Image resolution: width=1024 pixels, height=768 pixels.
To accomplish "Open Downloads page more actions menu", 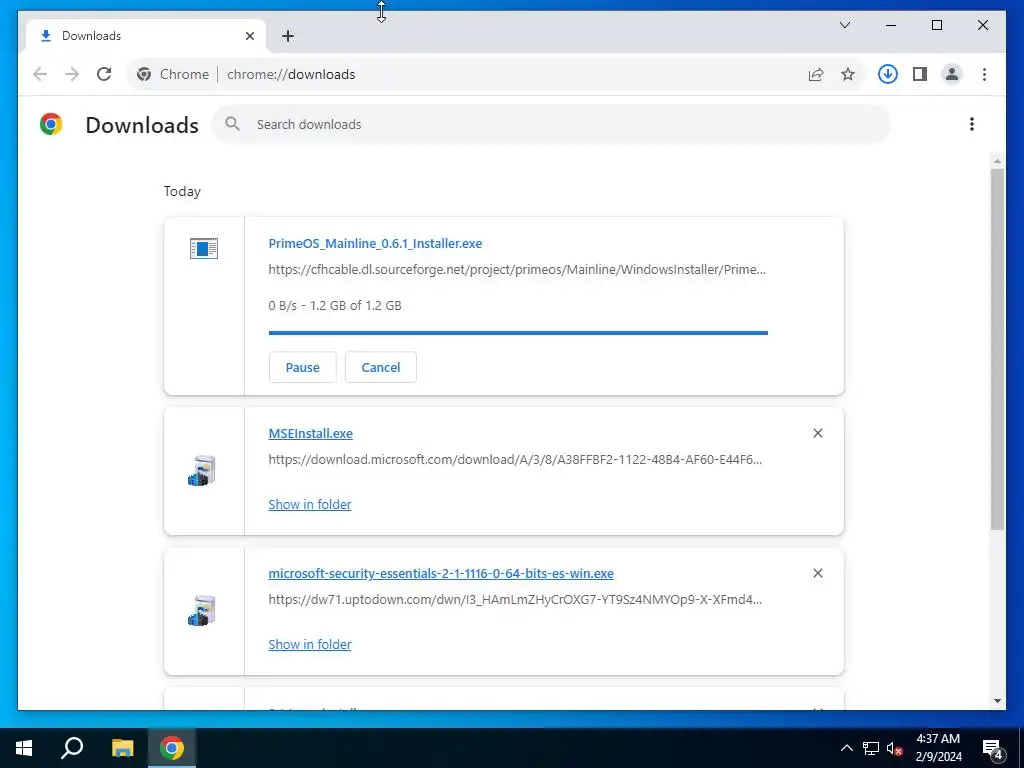I will tap(972, 124).
